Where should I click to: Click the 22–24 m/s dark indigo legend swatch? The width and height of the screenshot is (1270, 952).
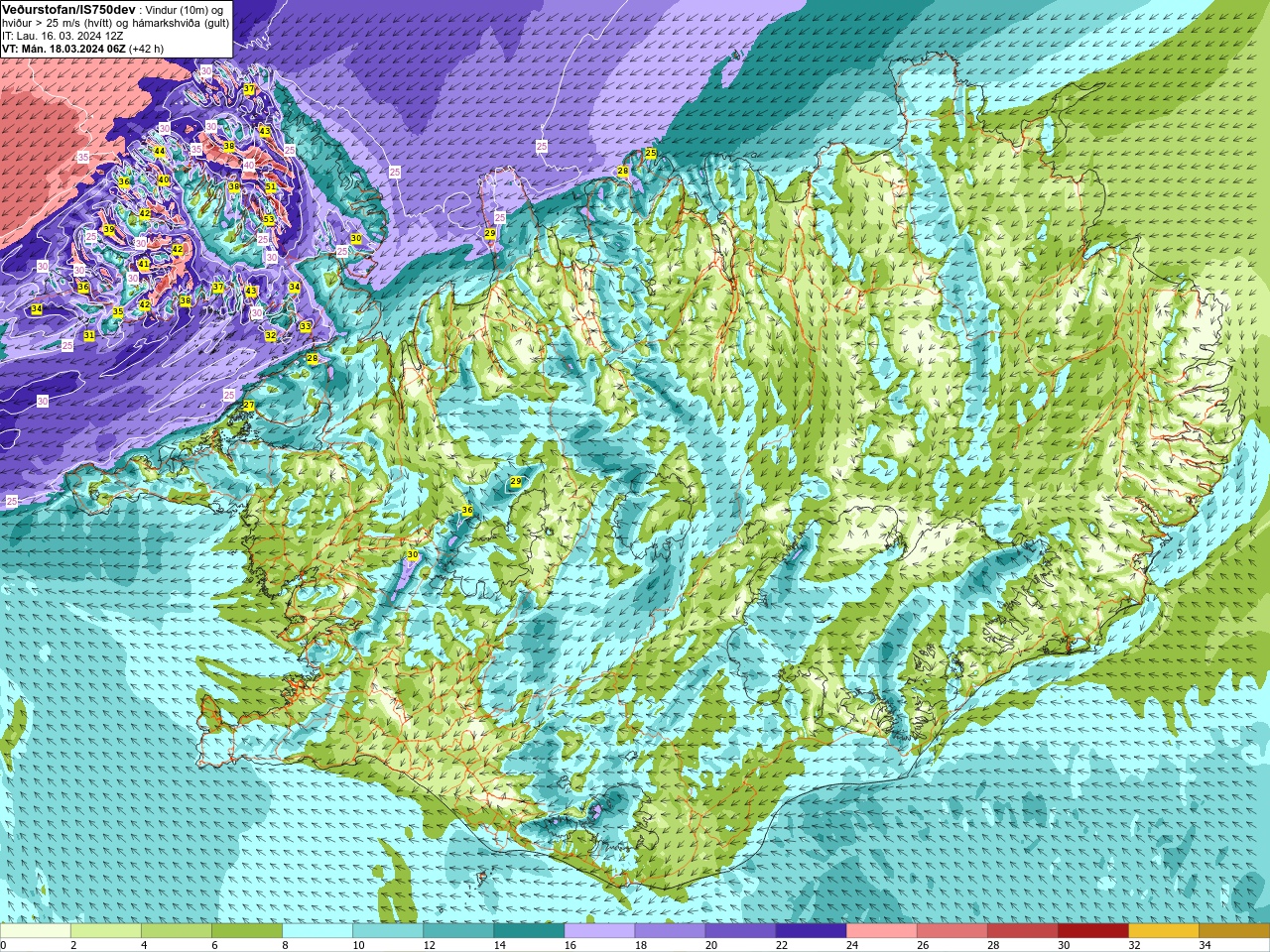(x=811, y=931)
